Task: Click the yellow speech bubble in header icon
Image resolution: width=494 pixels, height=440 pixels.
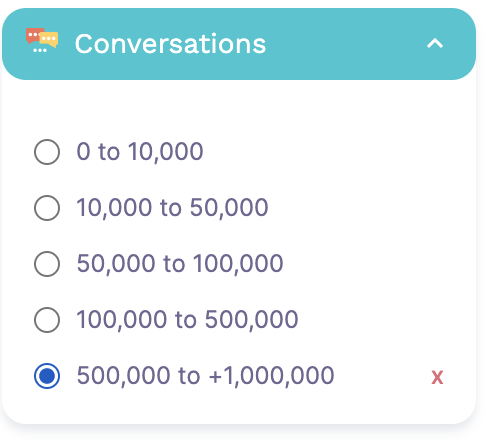Action: pos(50,40)
